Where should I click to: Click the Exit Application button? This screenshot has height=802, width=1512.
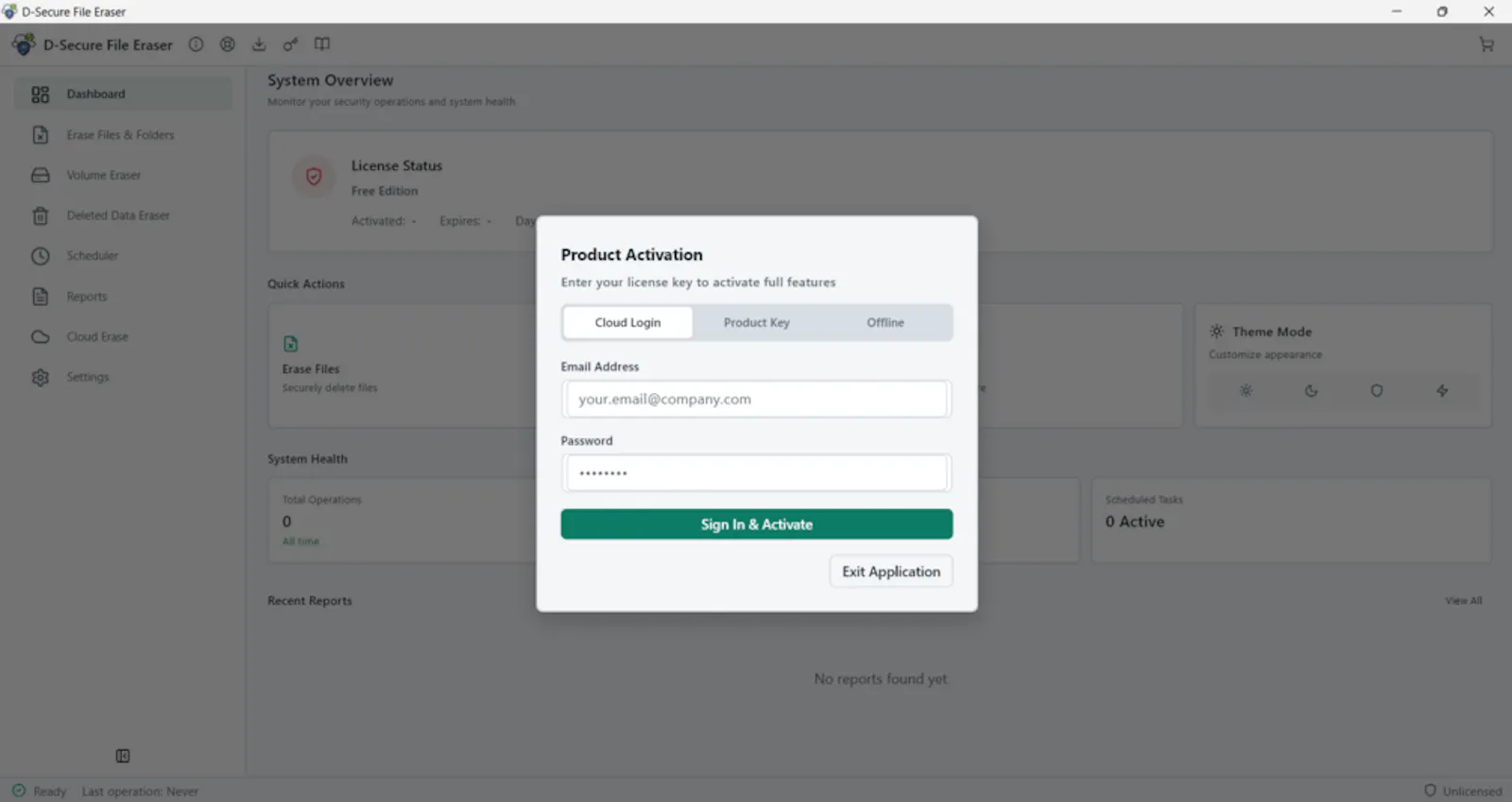tap(891, 572)
